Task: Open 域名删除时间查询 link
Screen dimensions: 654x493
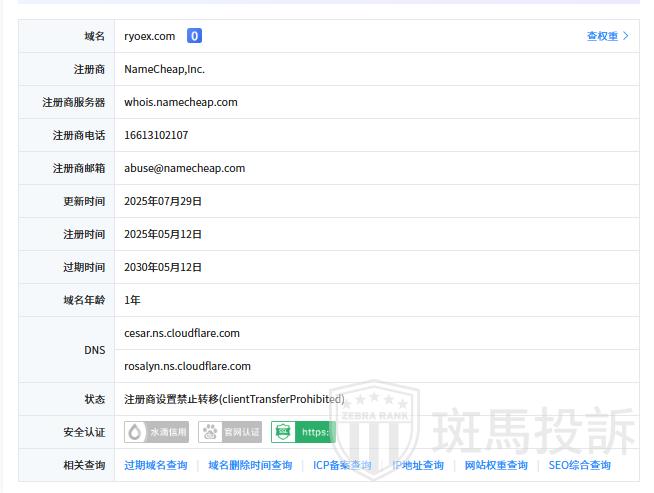Action: [x=250, y=465]
